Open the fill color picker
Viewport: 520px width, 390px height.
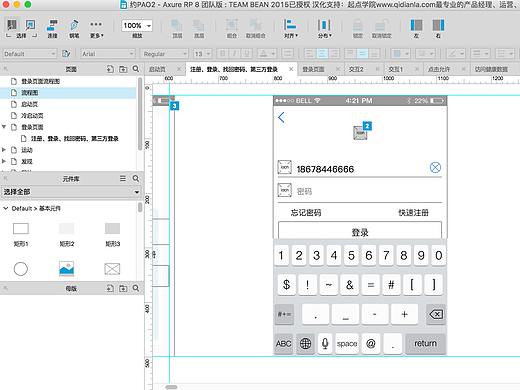tap(400, 54)
